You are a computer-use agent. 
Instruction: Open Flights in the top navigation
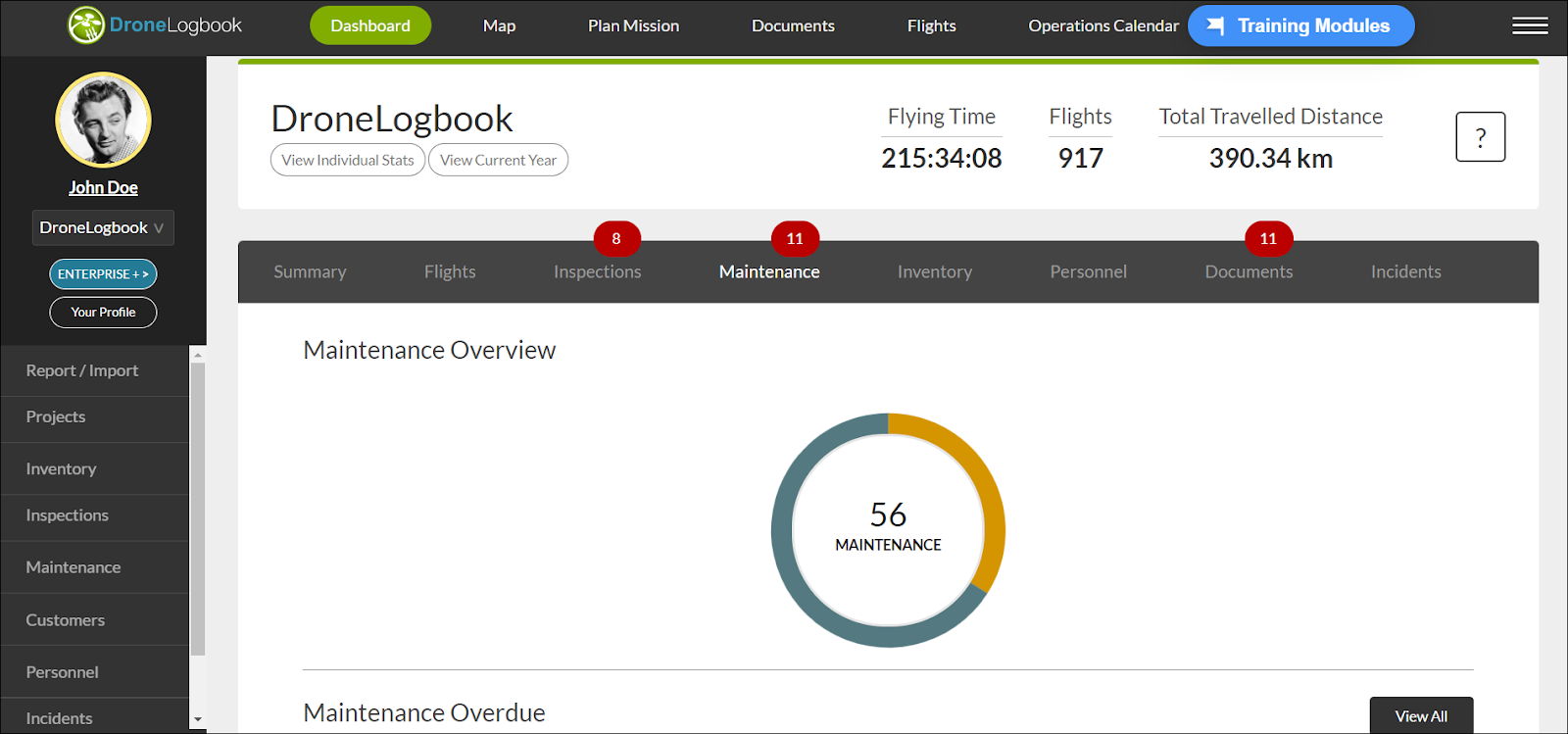(931, 25)
